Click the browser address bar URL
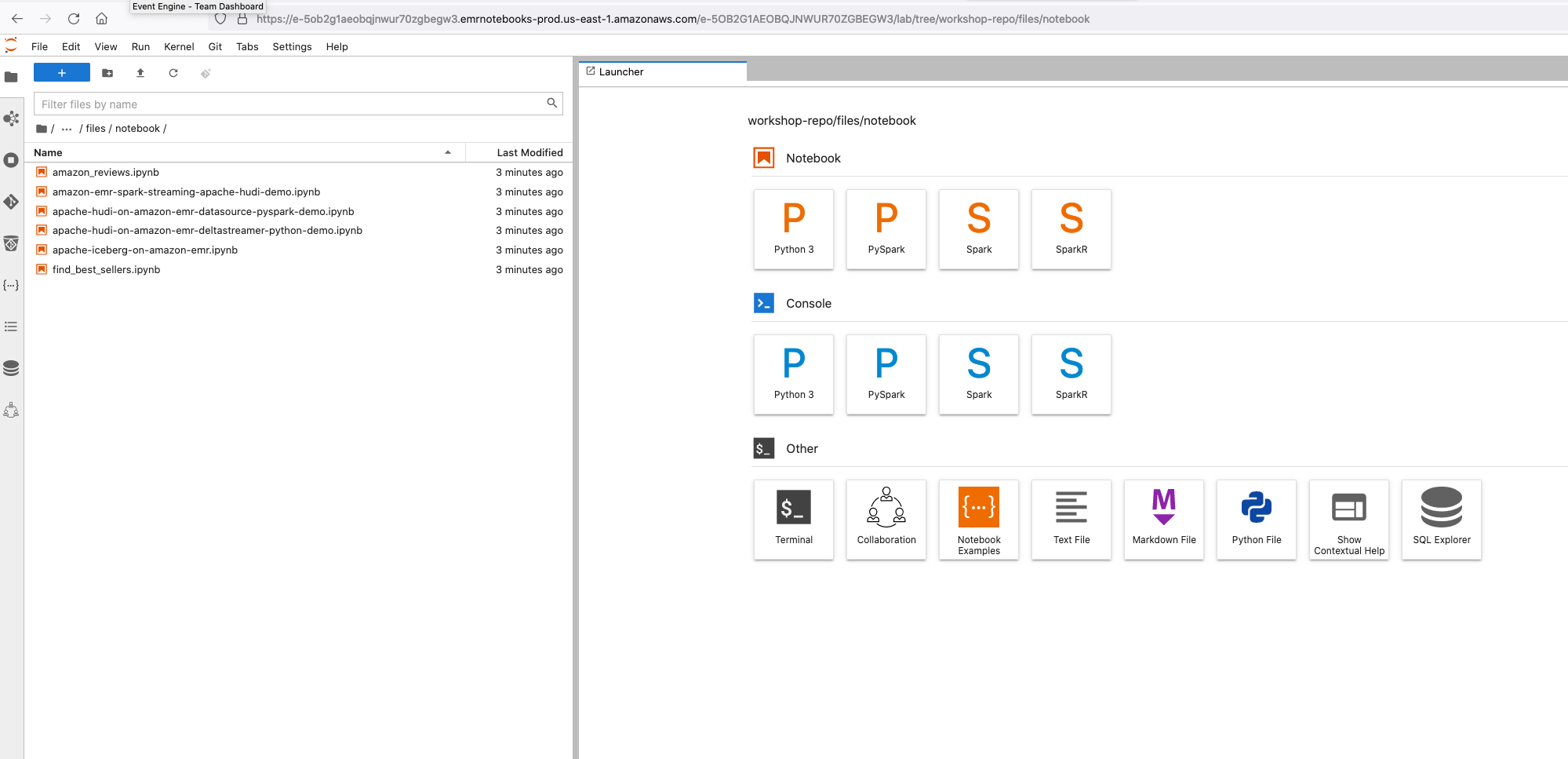The width and height of the screenshot is (1568, 759). click(673, 19)
